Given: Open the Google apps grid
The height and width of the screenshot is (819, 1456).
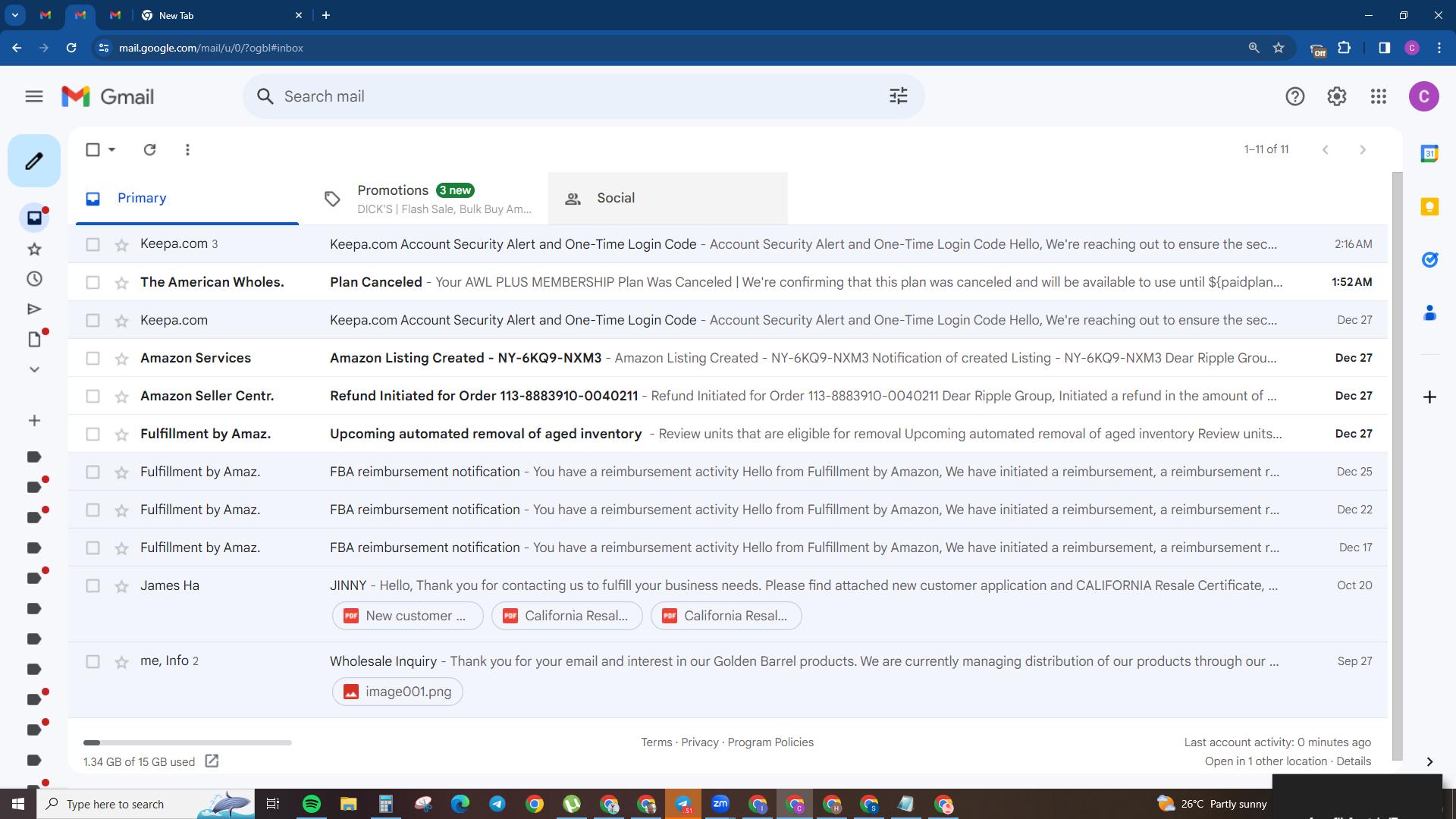Looking at the screenshot, I should pos(1379,96).
